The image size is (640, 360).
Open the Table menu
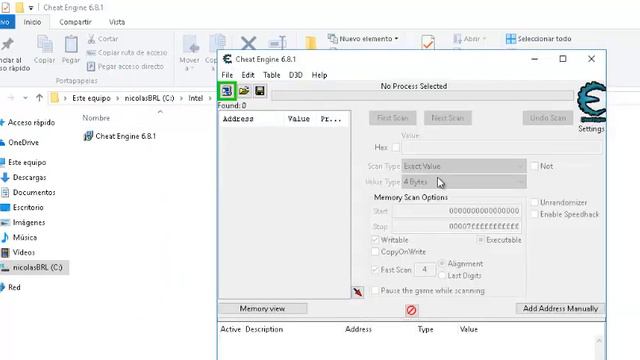(x=271, y=75)
